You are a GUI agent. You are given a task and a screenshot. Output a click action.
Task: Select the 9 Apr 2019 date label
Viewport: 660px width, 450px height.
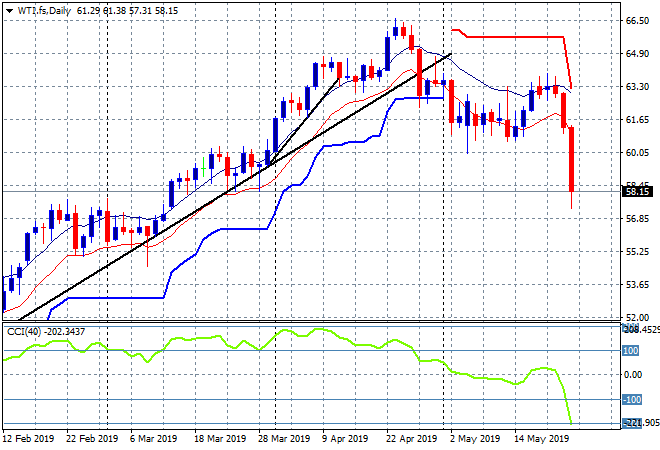point(345,439)
